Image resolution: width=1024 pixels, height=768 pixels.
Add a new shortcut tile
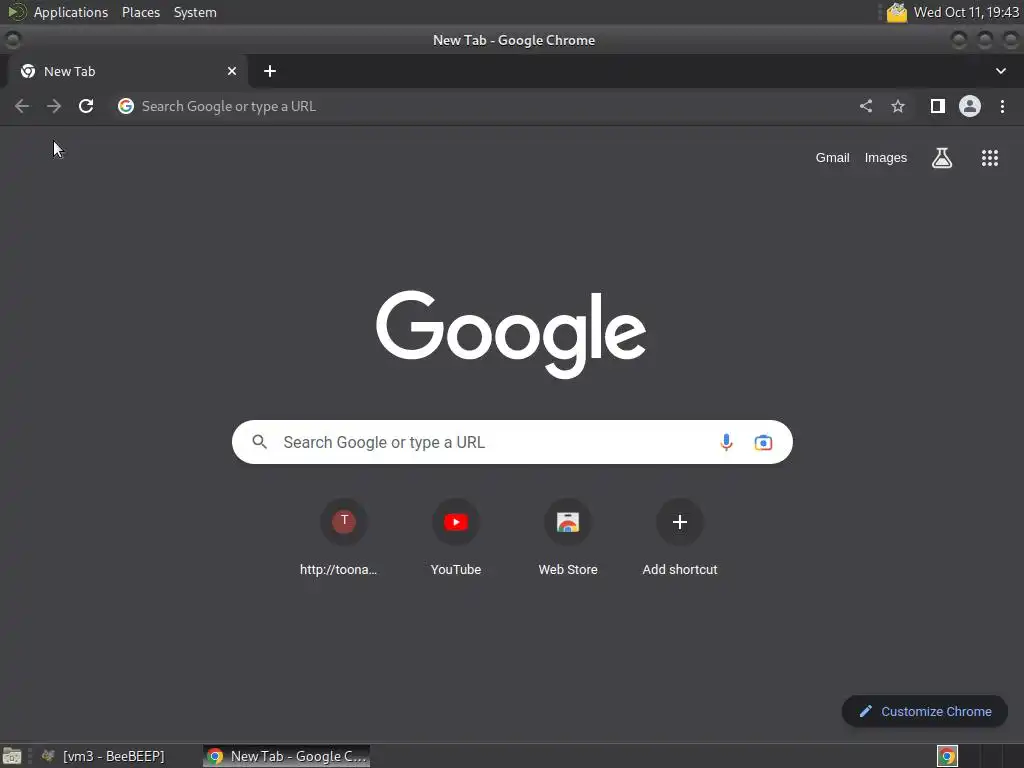(680, 537)
